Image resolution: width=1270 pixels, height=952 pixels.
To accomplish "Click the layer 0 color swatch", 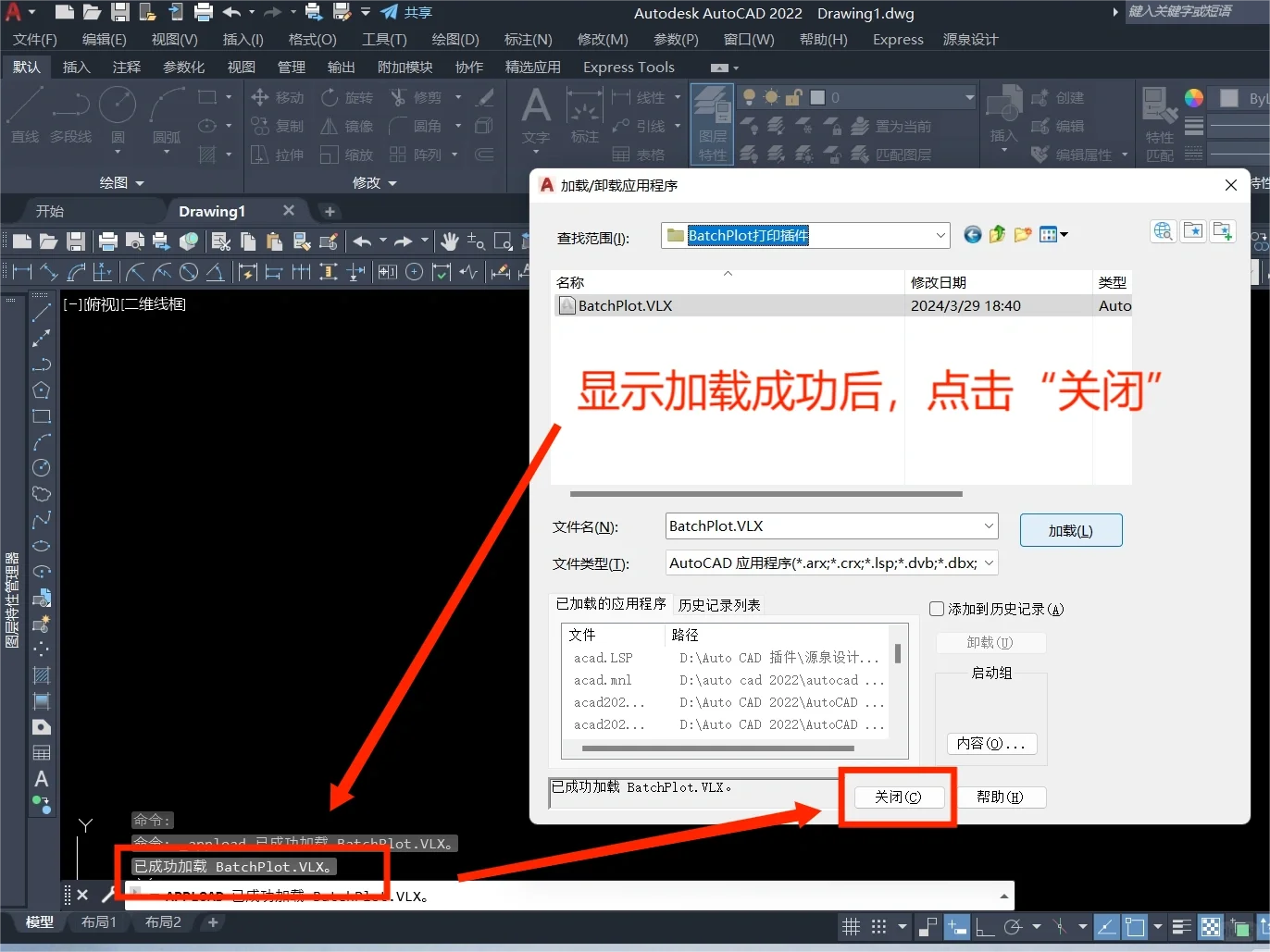I will point(817,97).
